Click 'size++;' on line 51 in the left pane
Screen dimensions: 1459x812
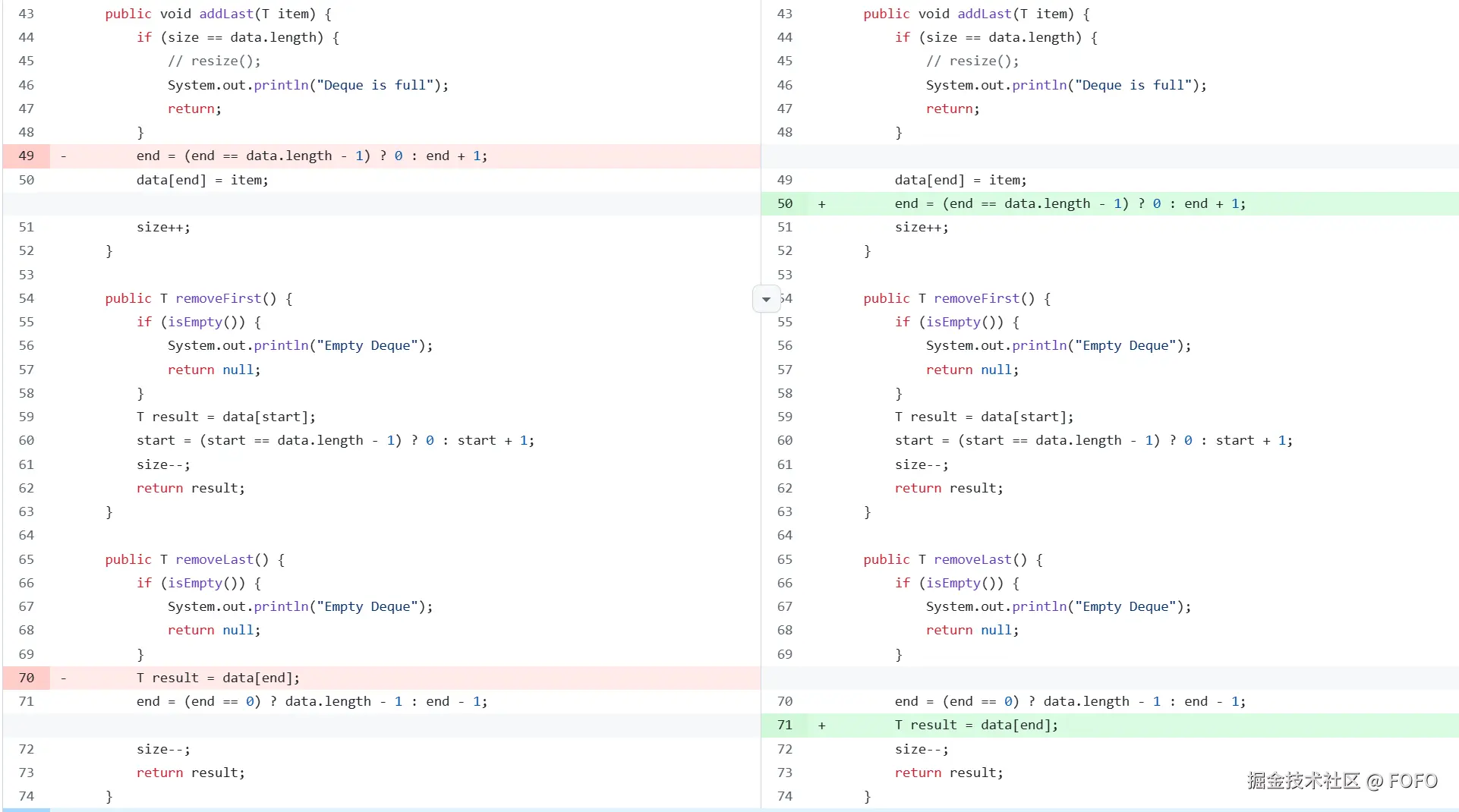click(164, 228)
